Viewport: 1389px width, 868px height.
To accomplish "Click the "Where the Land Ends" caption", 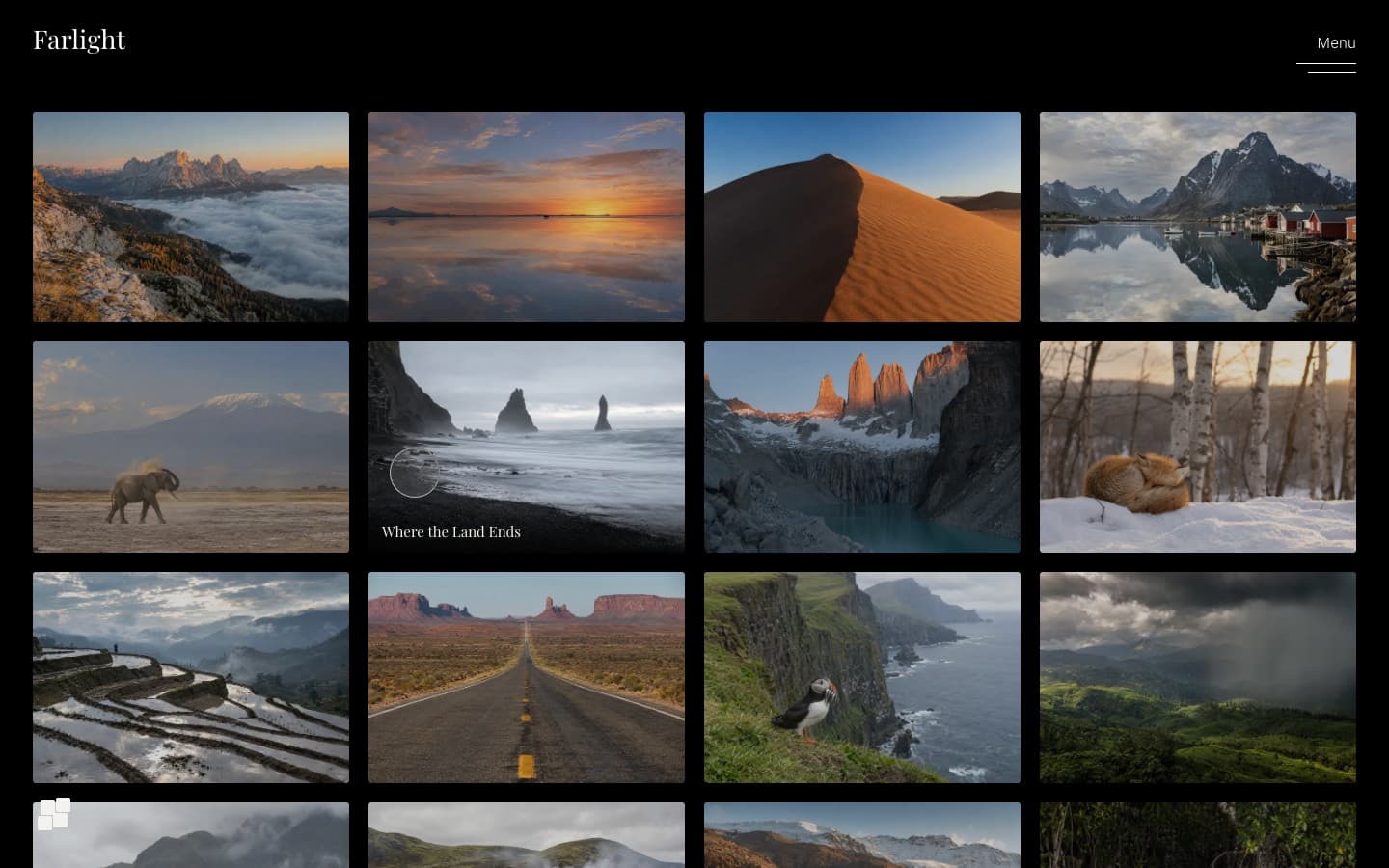I will coord(450,531).
